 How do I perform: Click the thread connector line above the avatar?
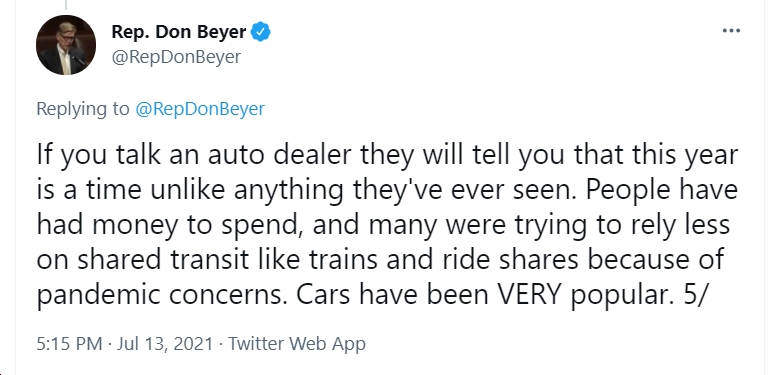pos(66,5)
